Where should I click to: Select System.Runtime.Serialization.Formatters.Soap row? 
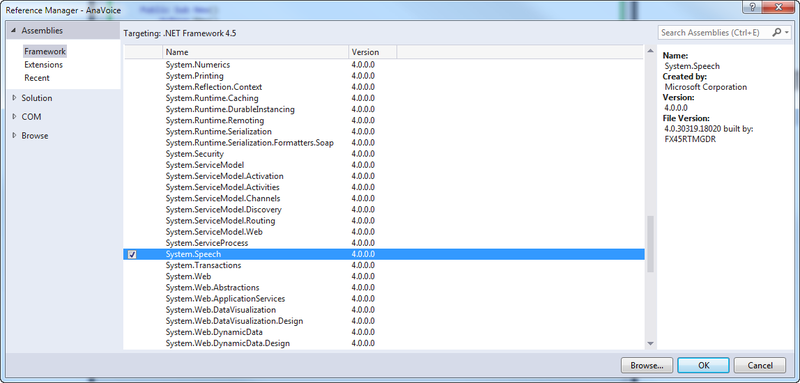[x=384, y=143]
